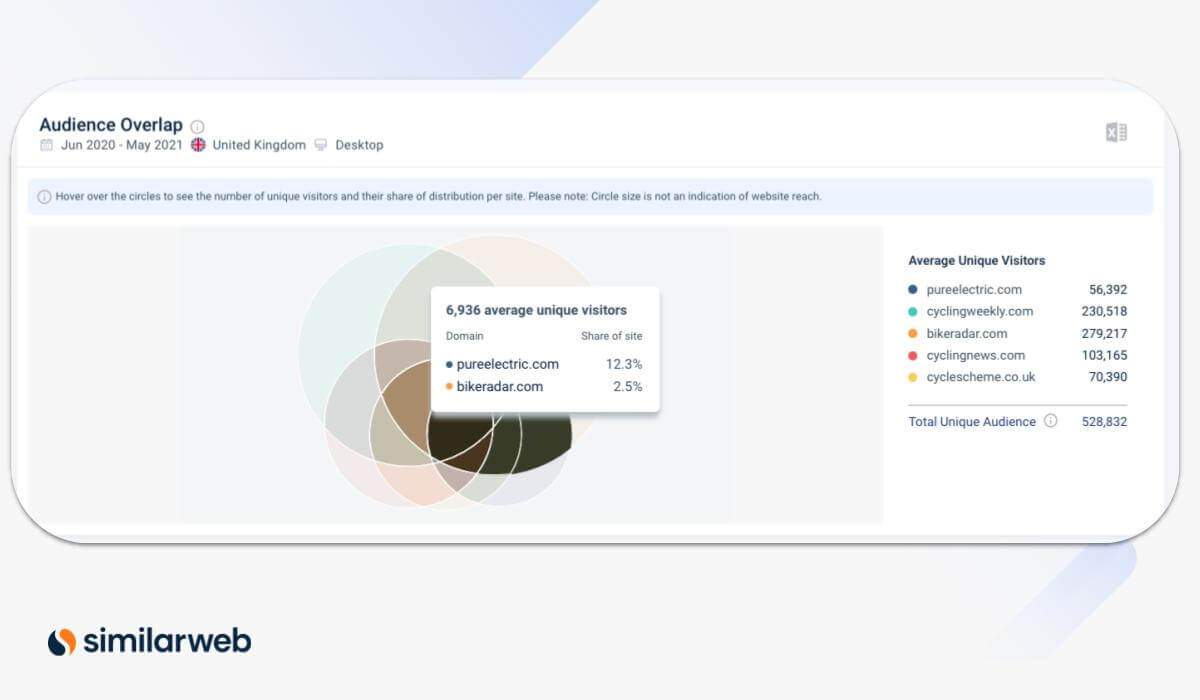
Task: Click the Excel export icon
Action: tap(1115, 132)
